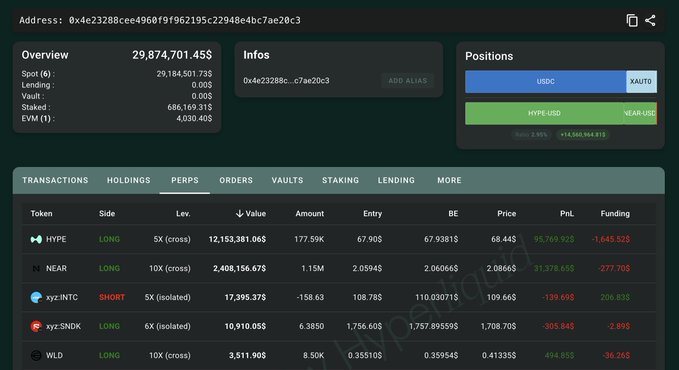Screen dimensions: 679x370
Task: Click the NEAR token logo icon
Action: 36,269
